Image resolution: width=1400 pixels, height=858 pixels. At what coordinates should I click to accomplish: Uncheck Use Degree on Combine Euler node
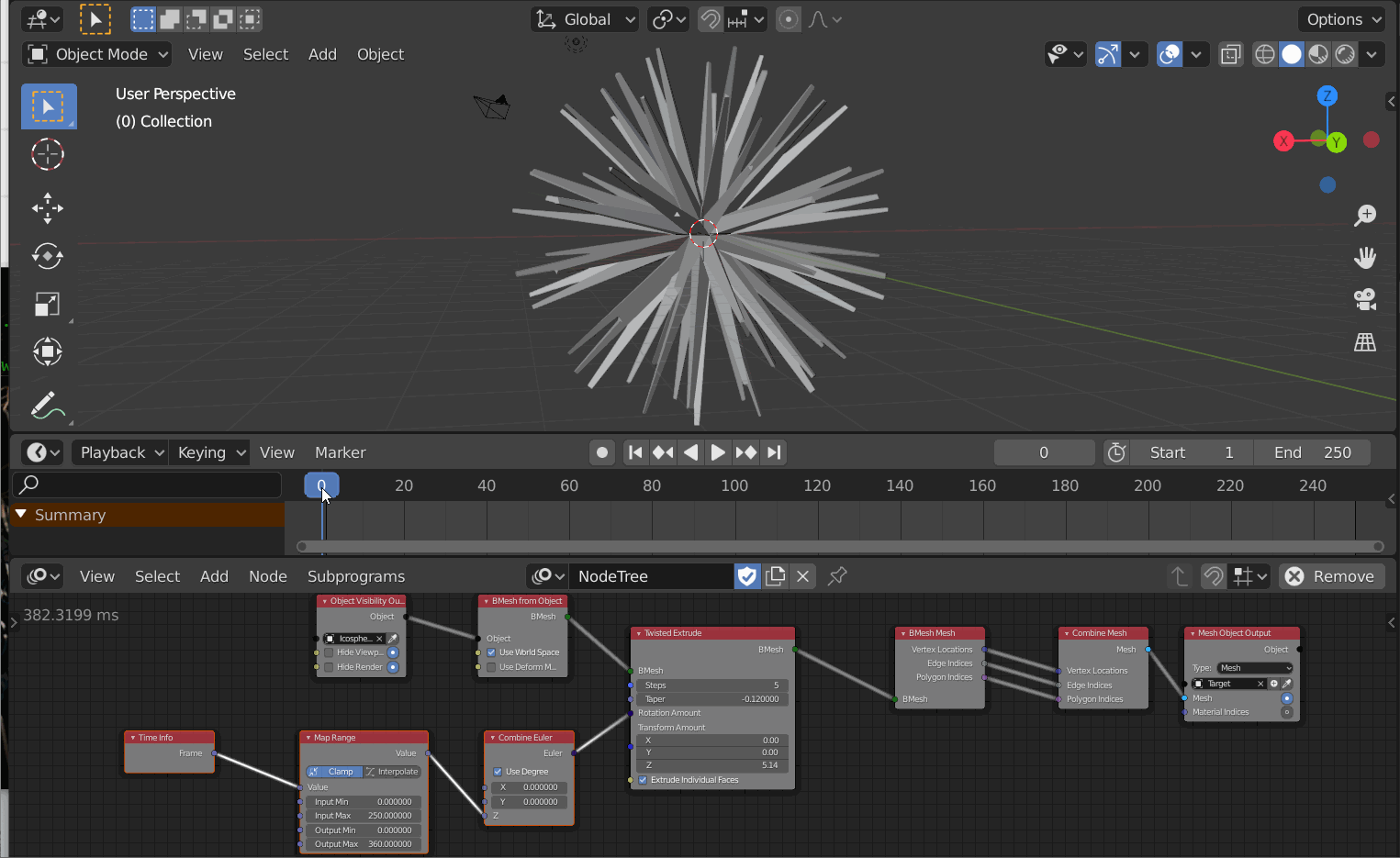tap(497, 772)
